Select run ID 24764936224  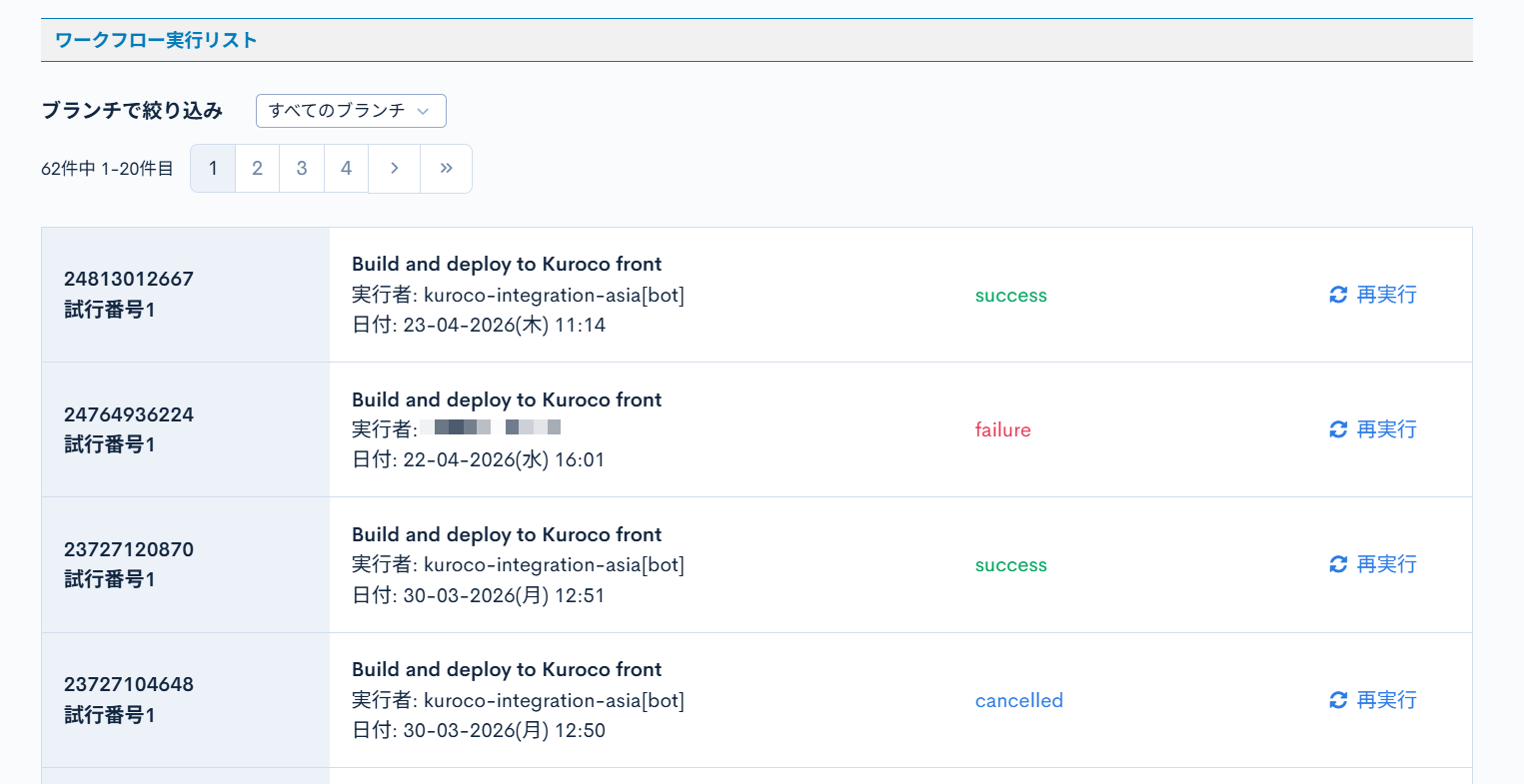pos(129,414)
